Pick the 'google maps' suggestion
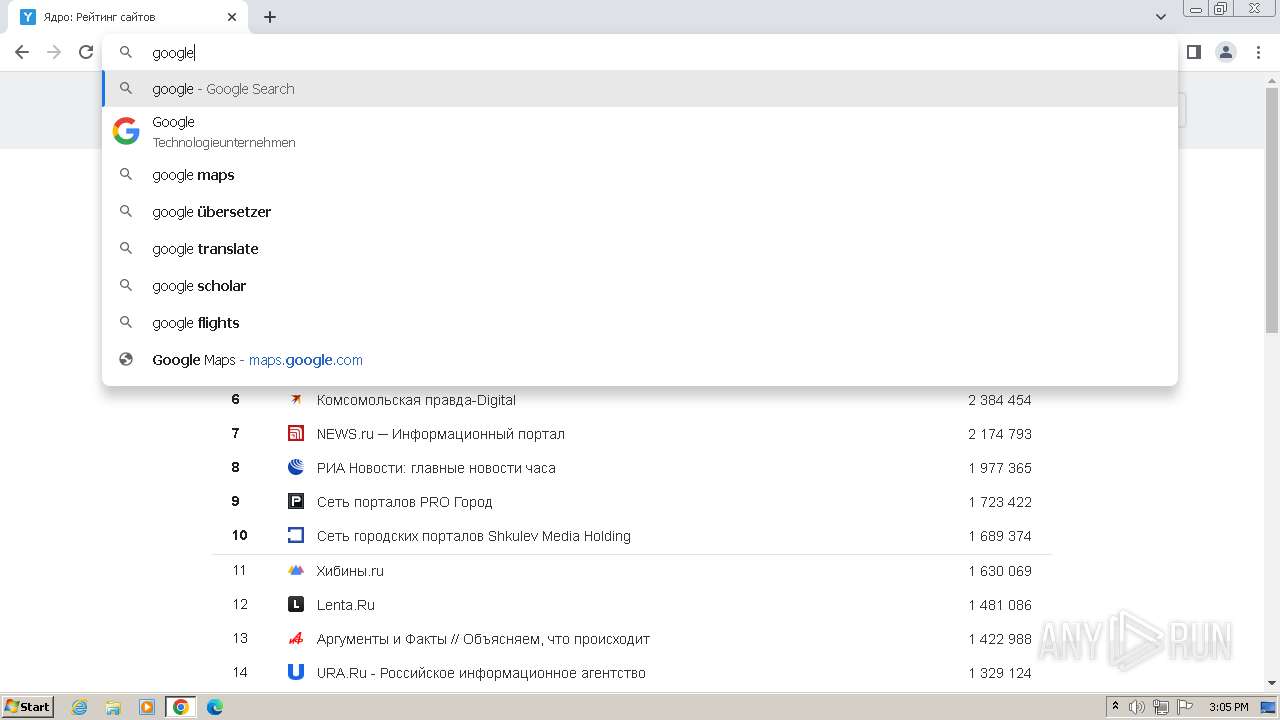 (x=640, y=175)
